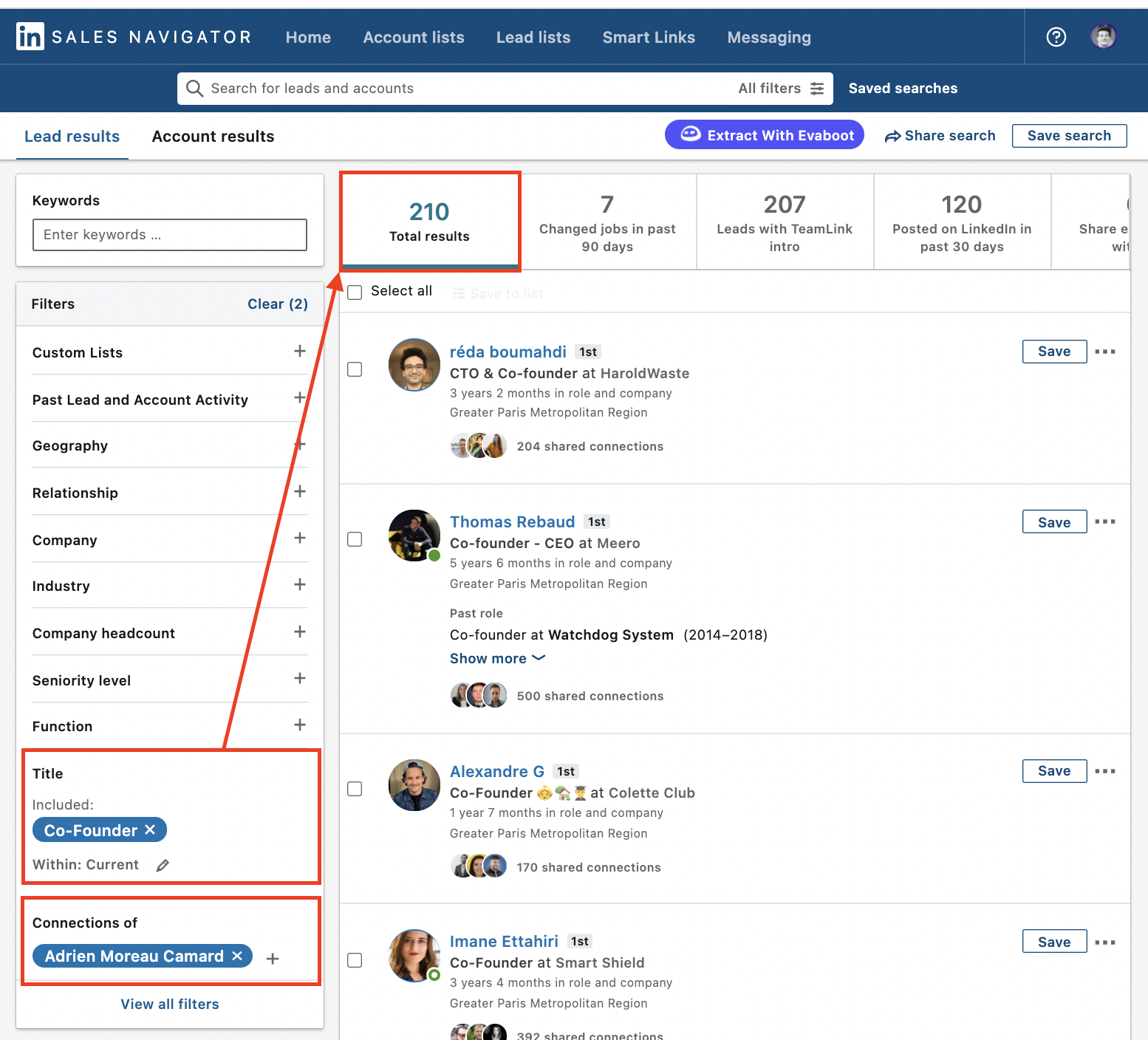The height and width of the screenshot is (1040, 1148).
Task: Open Messaging page
Action: click(x=769, y=37)
